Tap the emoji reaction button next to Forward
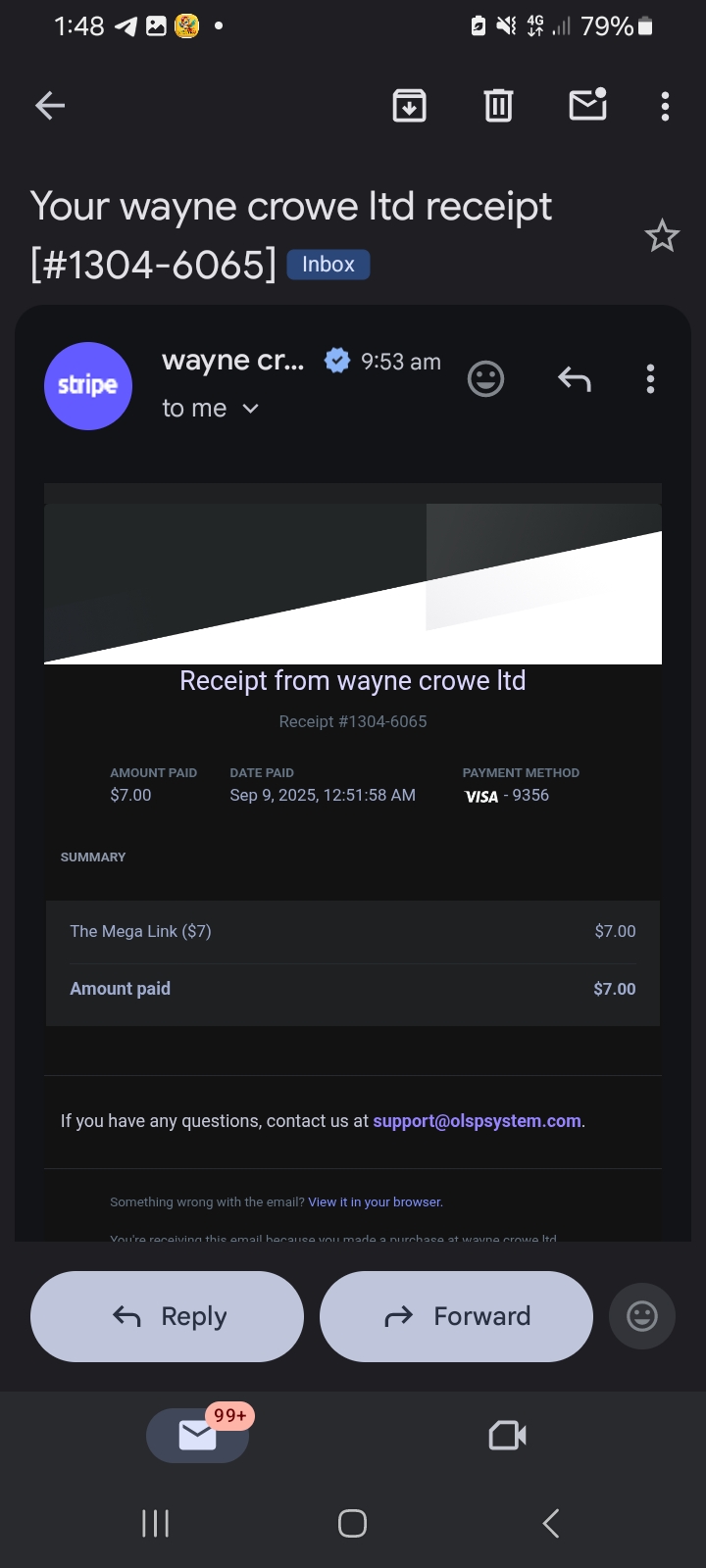This screenshot has height=1568, width=706. click(641, 1316)
